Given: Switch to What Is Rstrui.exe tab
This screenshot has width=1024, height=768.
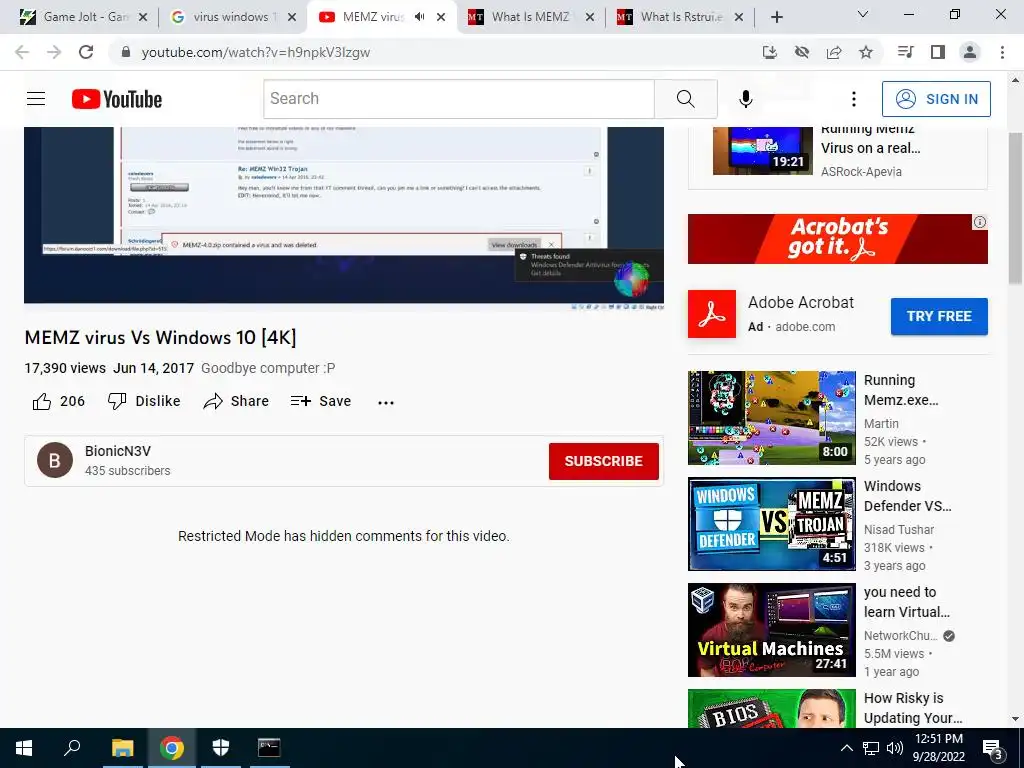Looking at the screenshot, I should [680, 17].
